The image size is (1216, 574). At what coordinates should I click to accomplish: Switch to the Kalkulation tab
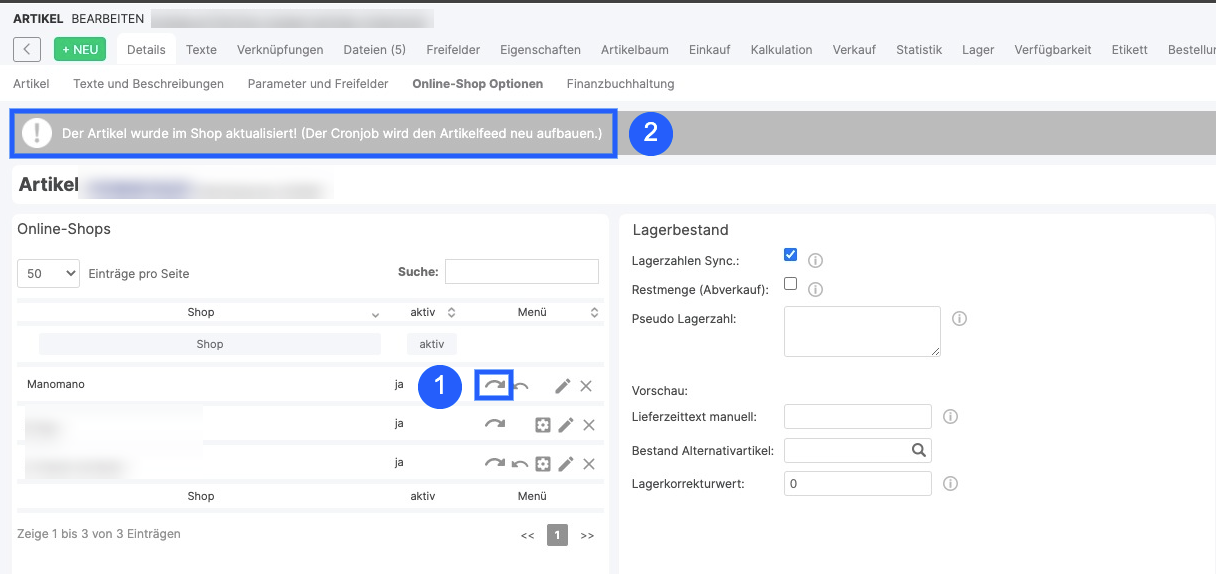[x=781, y=49]
